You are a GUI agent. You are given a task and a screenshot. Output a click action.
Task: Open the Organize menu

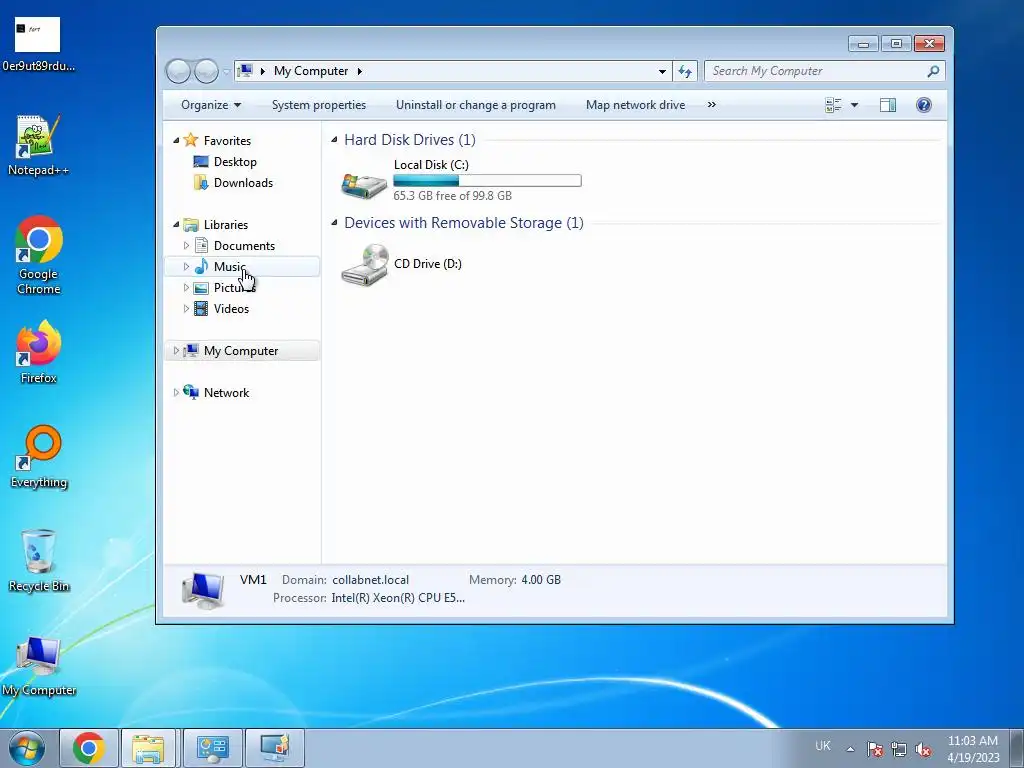211,105
